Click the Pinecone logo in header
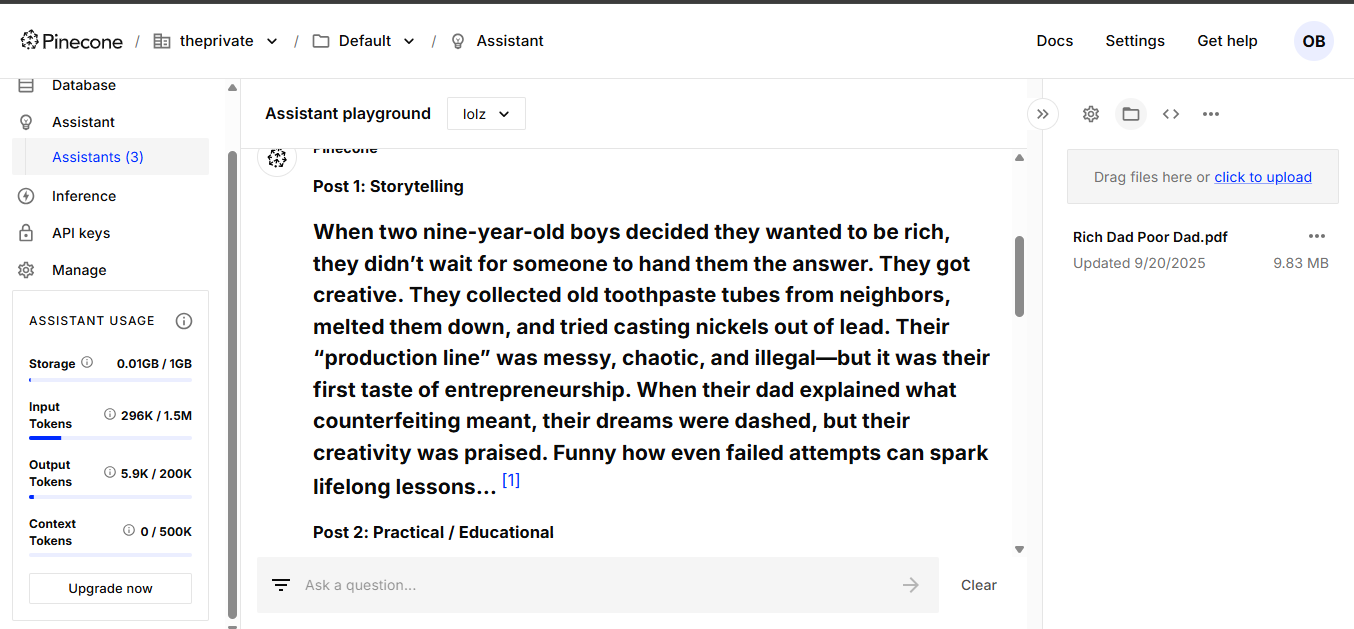 (71, 41)
